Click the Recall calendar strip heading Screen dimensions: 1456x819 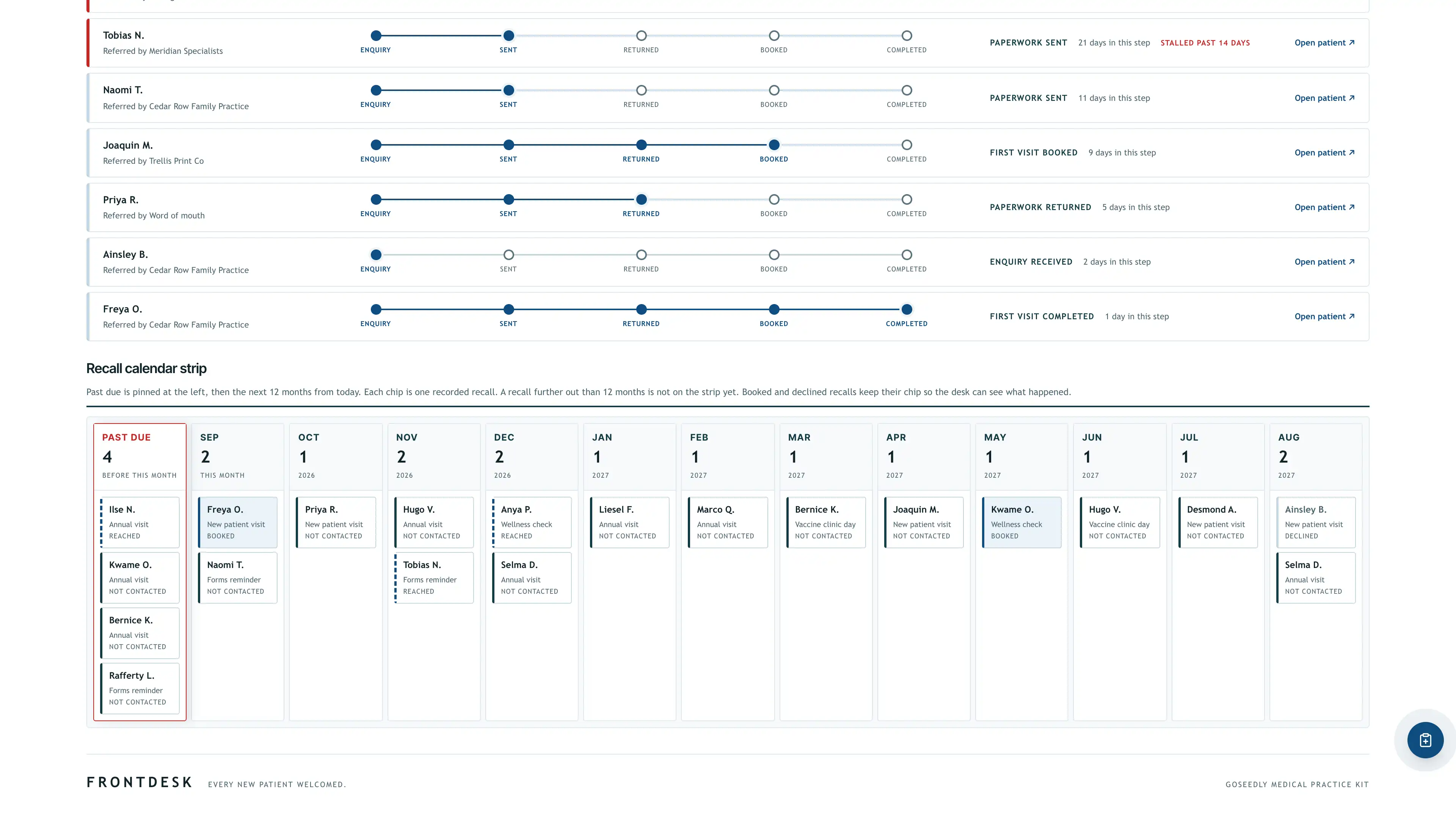(x=146, y=369)
